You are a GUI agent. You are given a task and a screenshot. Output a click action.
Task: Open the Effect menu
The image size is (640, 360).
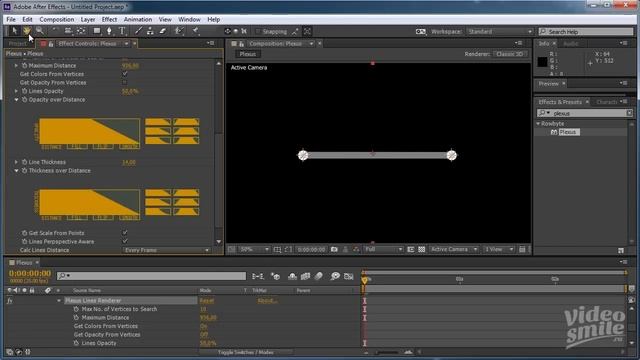click(x=109, y=19)
